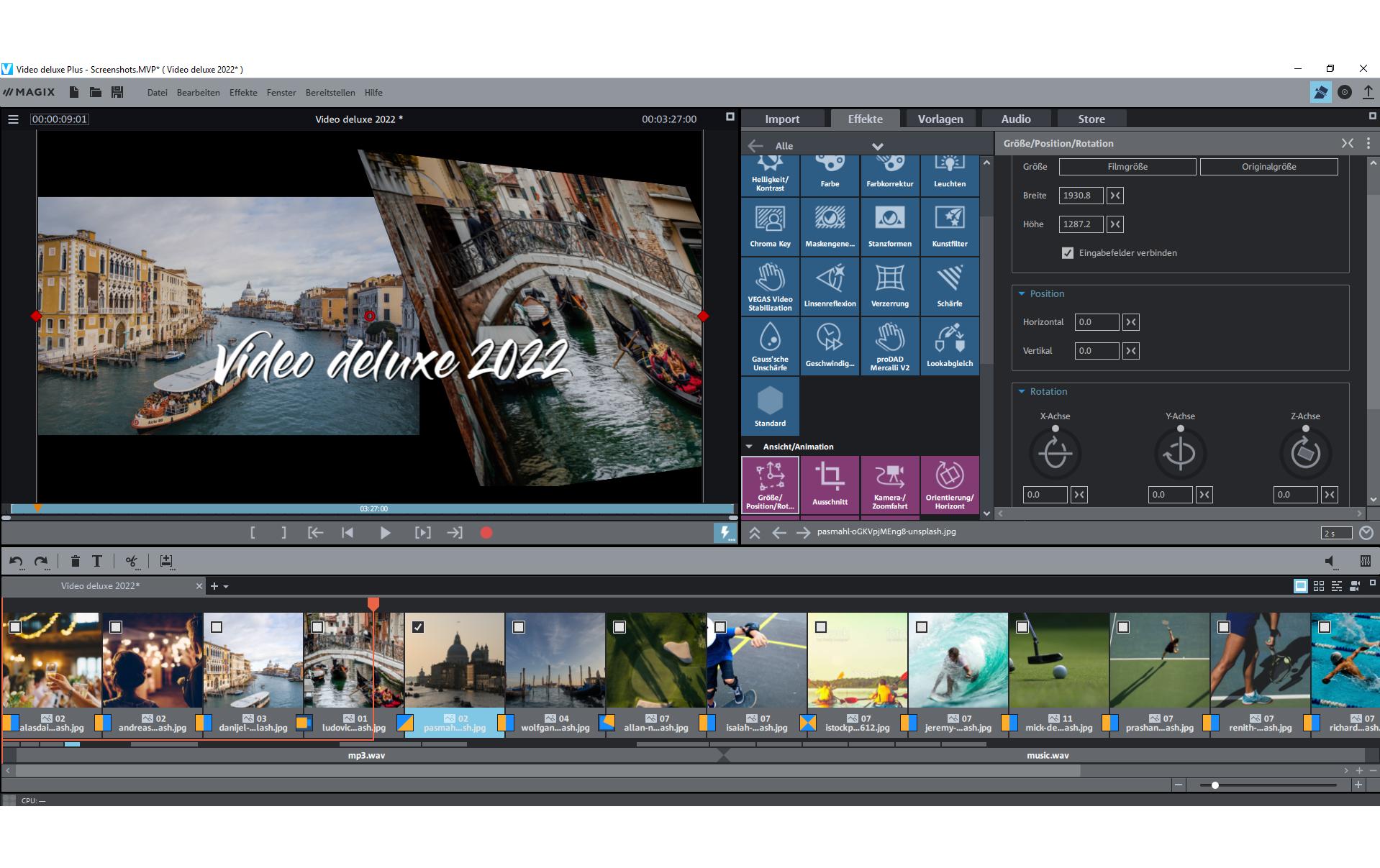
Task: Check the isaiah clip checkbox
Action: click(720, 627)
